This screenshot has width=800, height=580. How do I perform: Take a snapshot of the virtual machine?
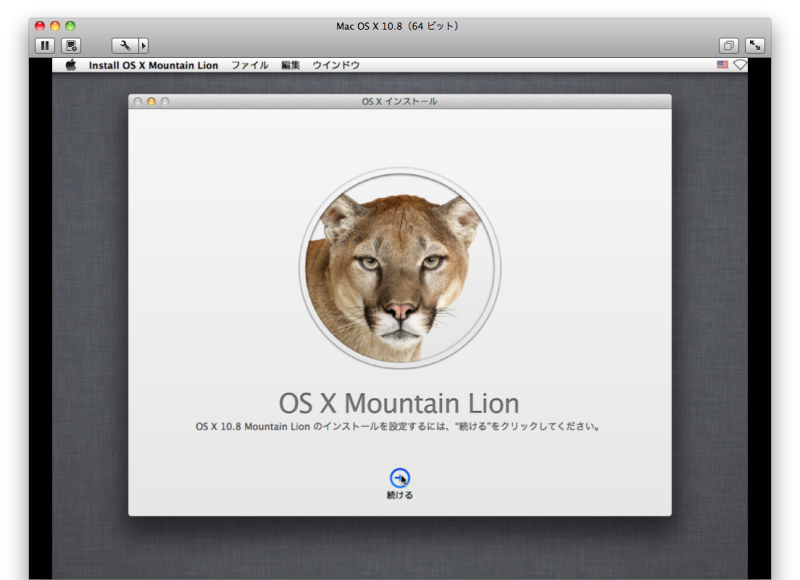click(71, 46)
